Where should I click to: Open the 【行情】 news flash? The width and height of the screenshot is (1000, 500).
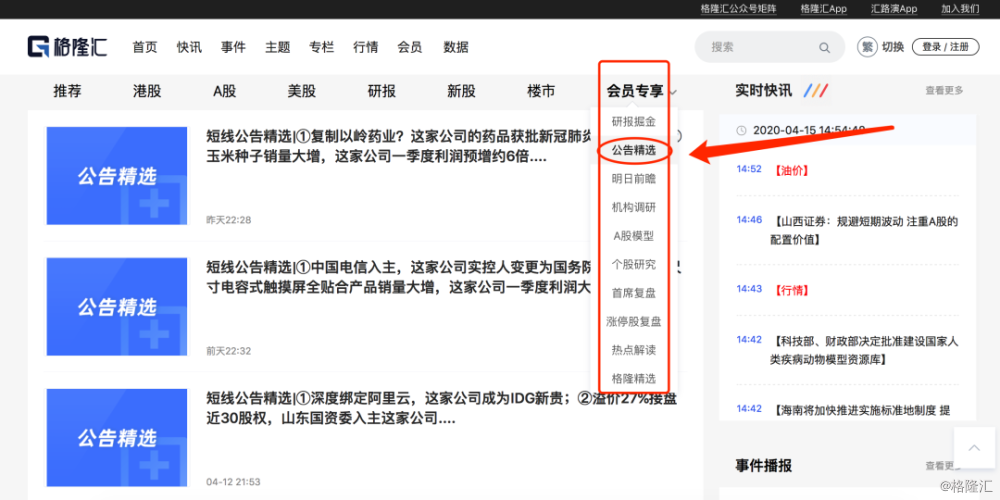791,290
